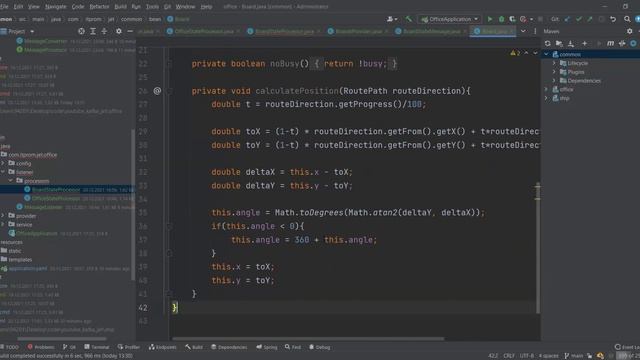Change UTF-8 file encoding in status bar
Viewport: 640px width, 360px height.
click(x=527, y=356)
